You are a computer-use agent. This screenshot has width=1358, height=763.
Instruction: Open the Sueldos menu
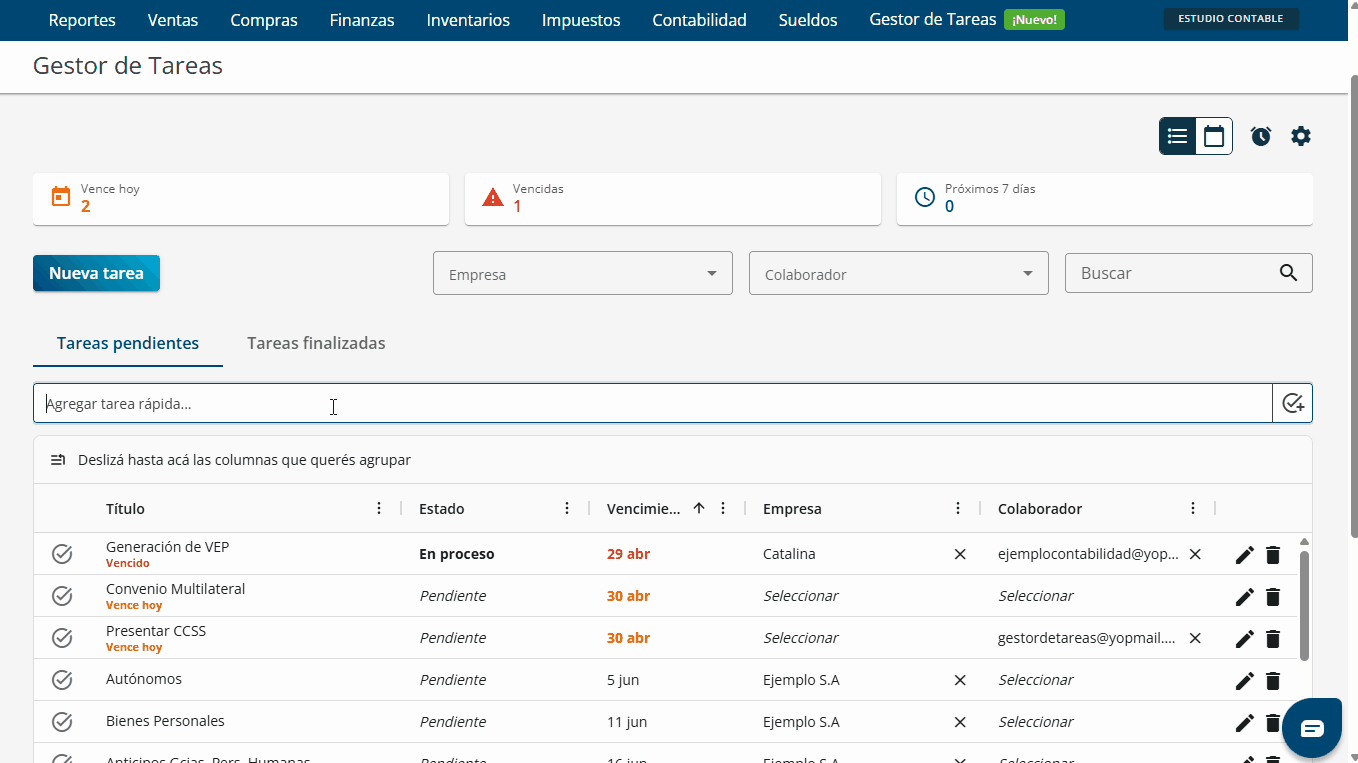click(x=808, y=20)
